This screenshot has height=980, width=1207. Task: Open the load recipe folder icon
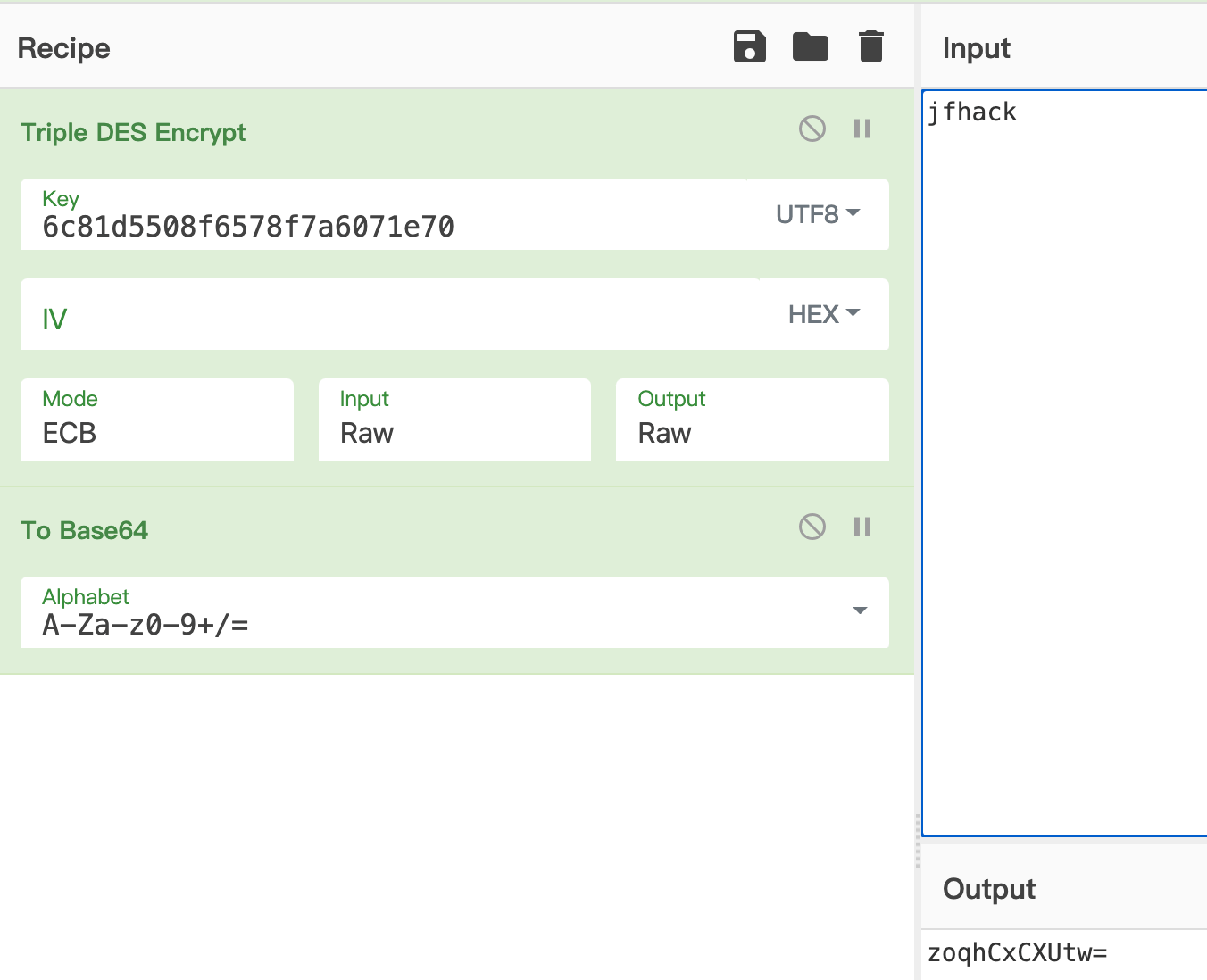click(x=810, y=46)
